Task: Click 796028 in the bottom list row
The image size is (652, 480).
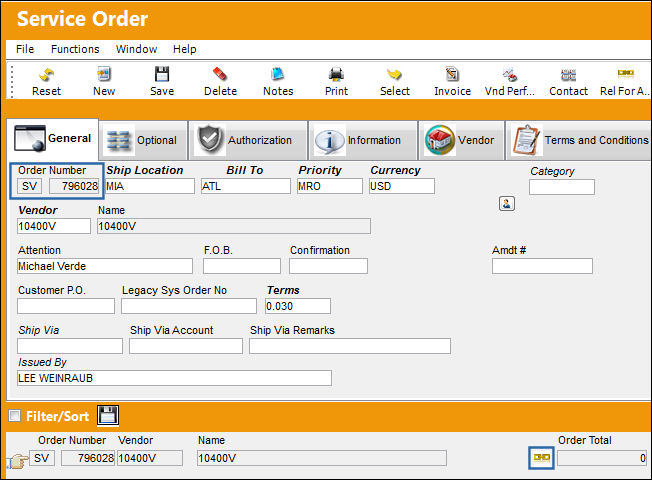Action: coord(88,458)
